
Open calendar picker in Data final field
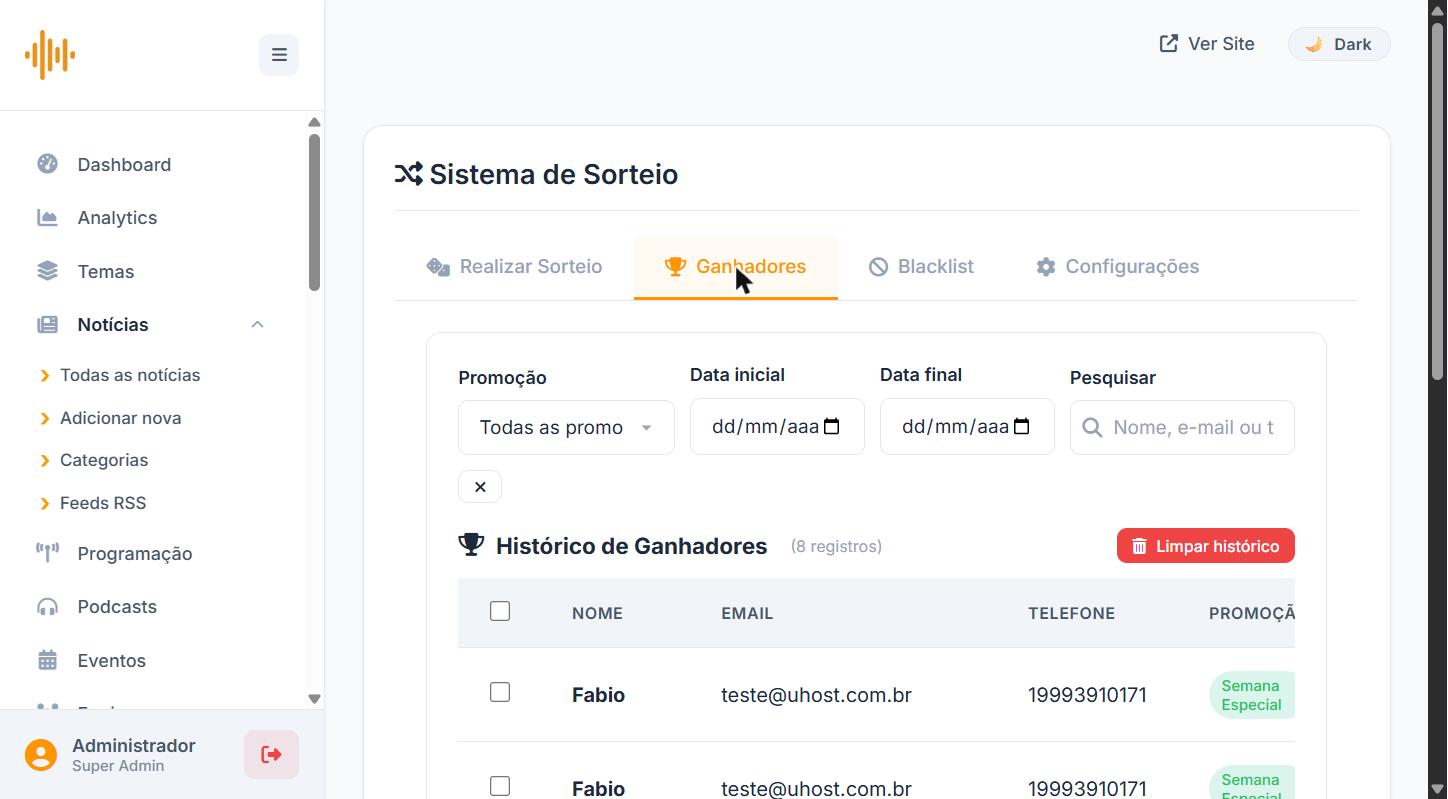pos(1022,427)
